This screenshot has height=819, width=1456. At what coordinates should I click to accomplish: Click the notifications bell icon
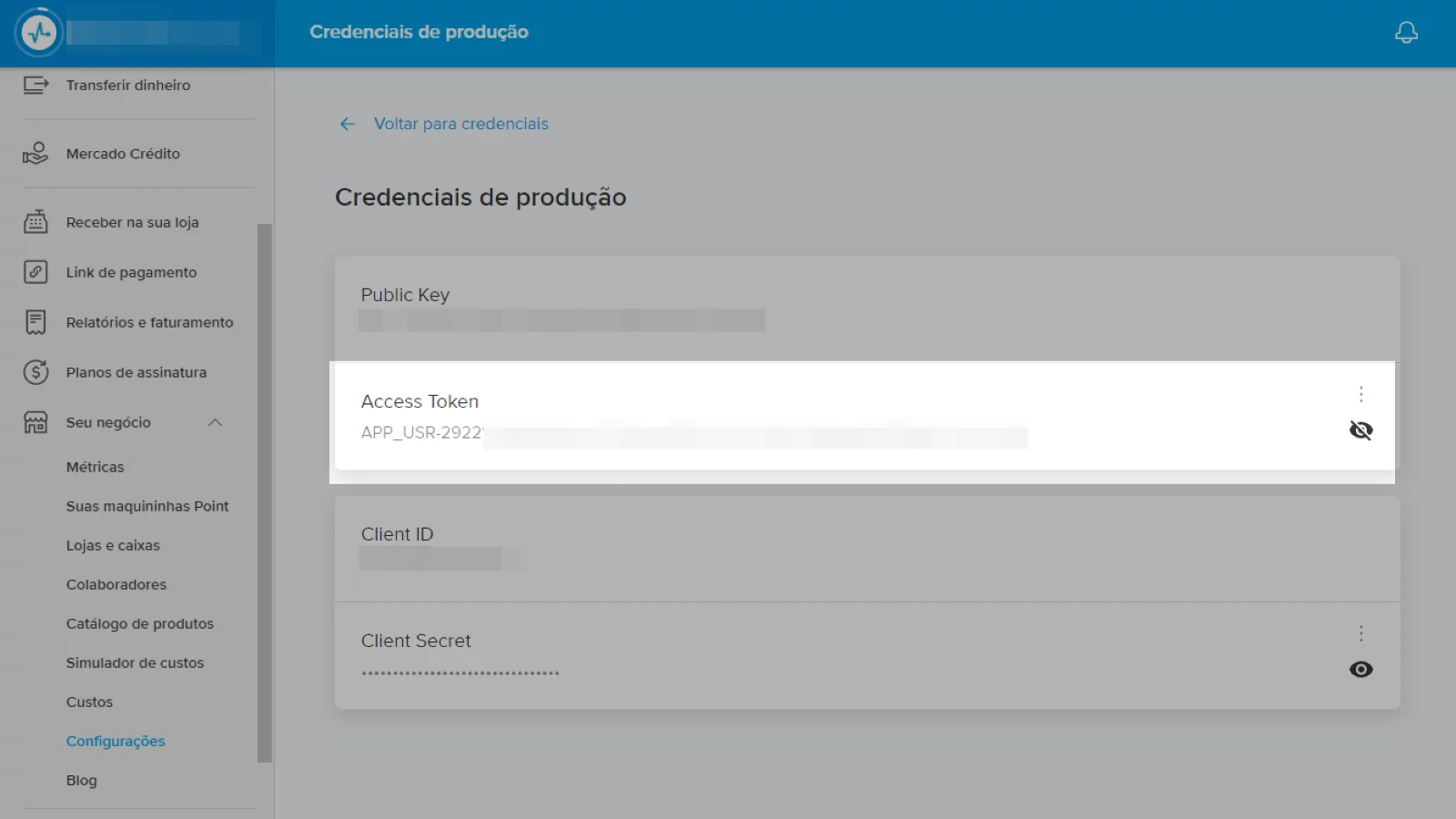[1406, 33]
